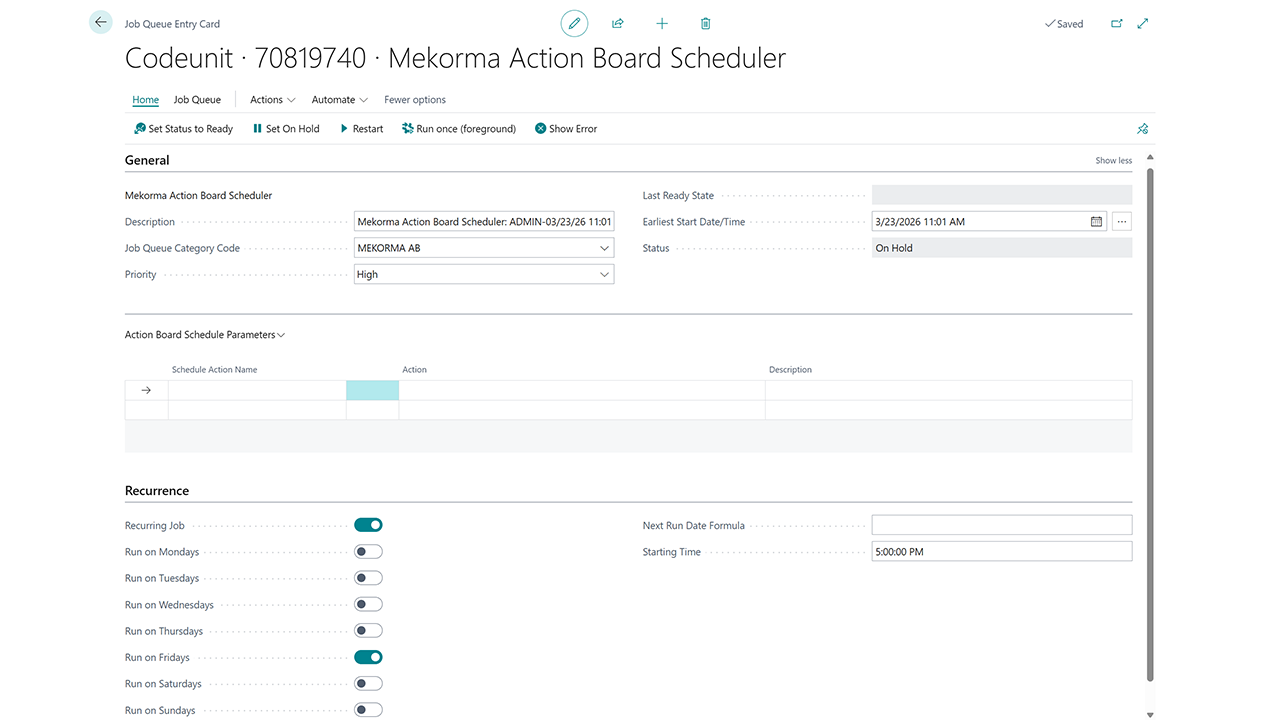Click Fewer options
Screen dimensions: 1280x720
[x=415, y=100]
